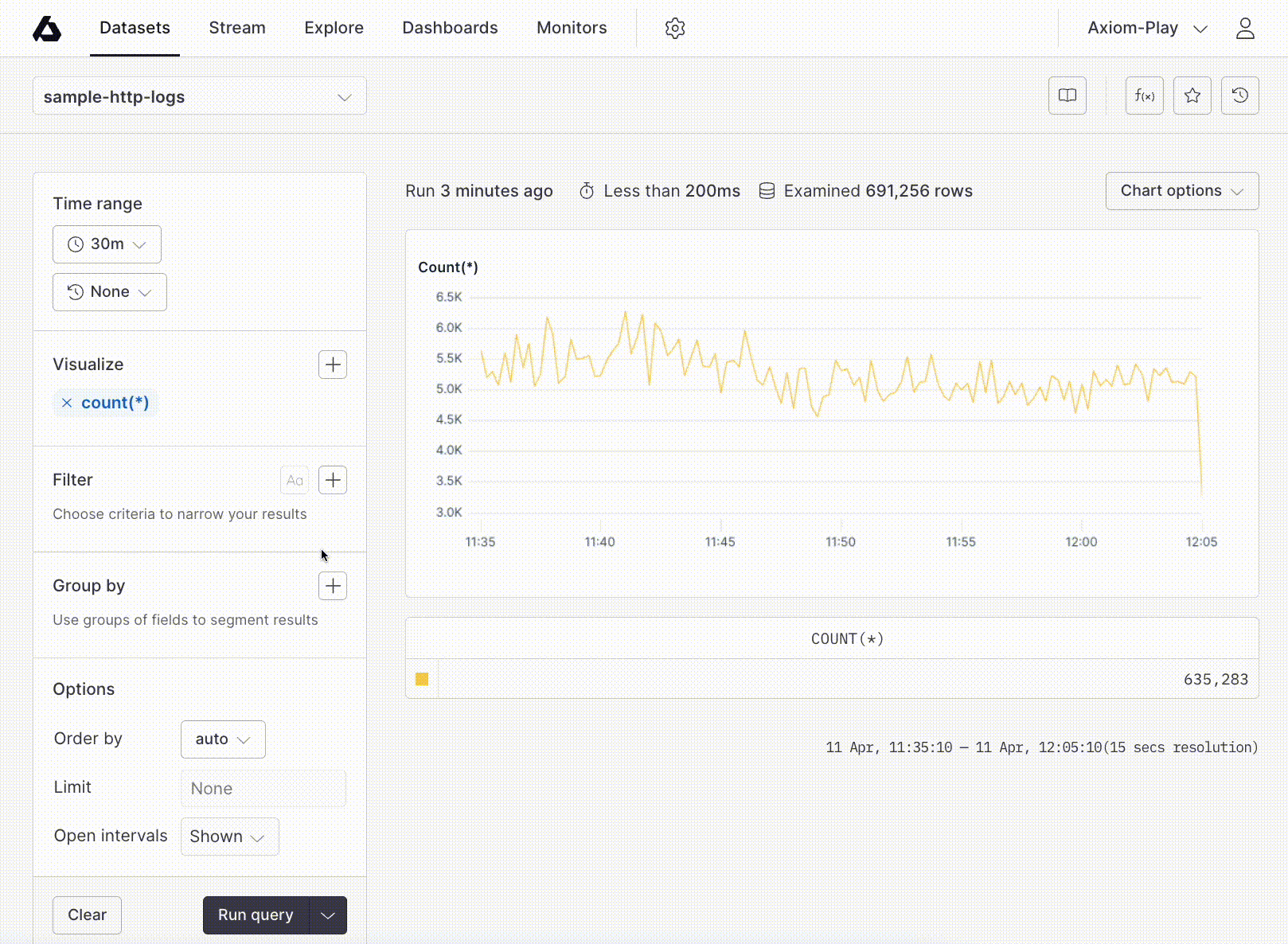The height and width of the screenshot is (944, 1288).
Task: Open the sample-http-logs dataset selector
Action: click(x=199, y=96)
